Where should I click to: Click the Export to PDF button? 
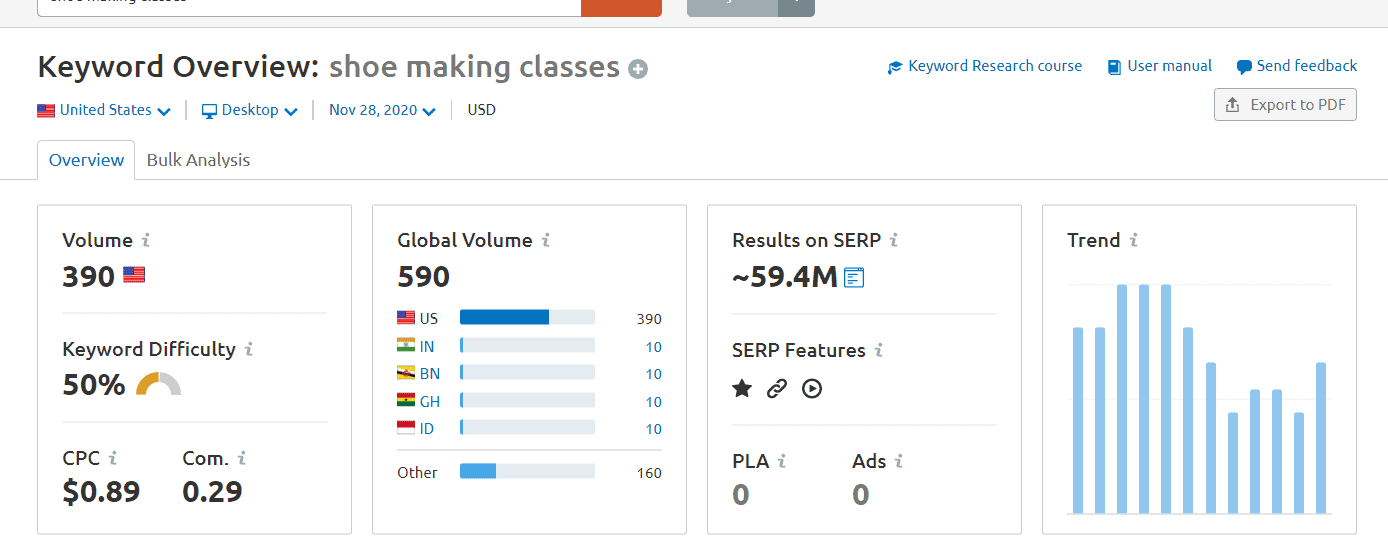tap(1285, 105)
